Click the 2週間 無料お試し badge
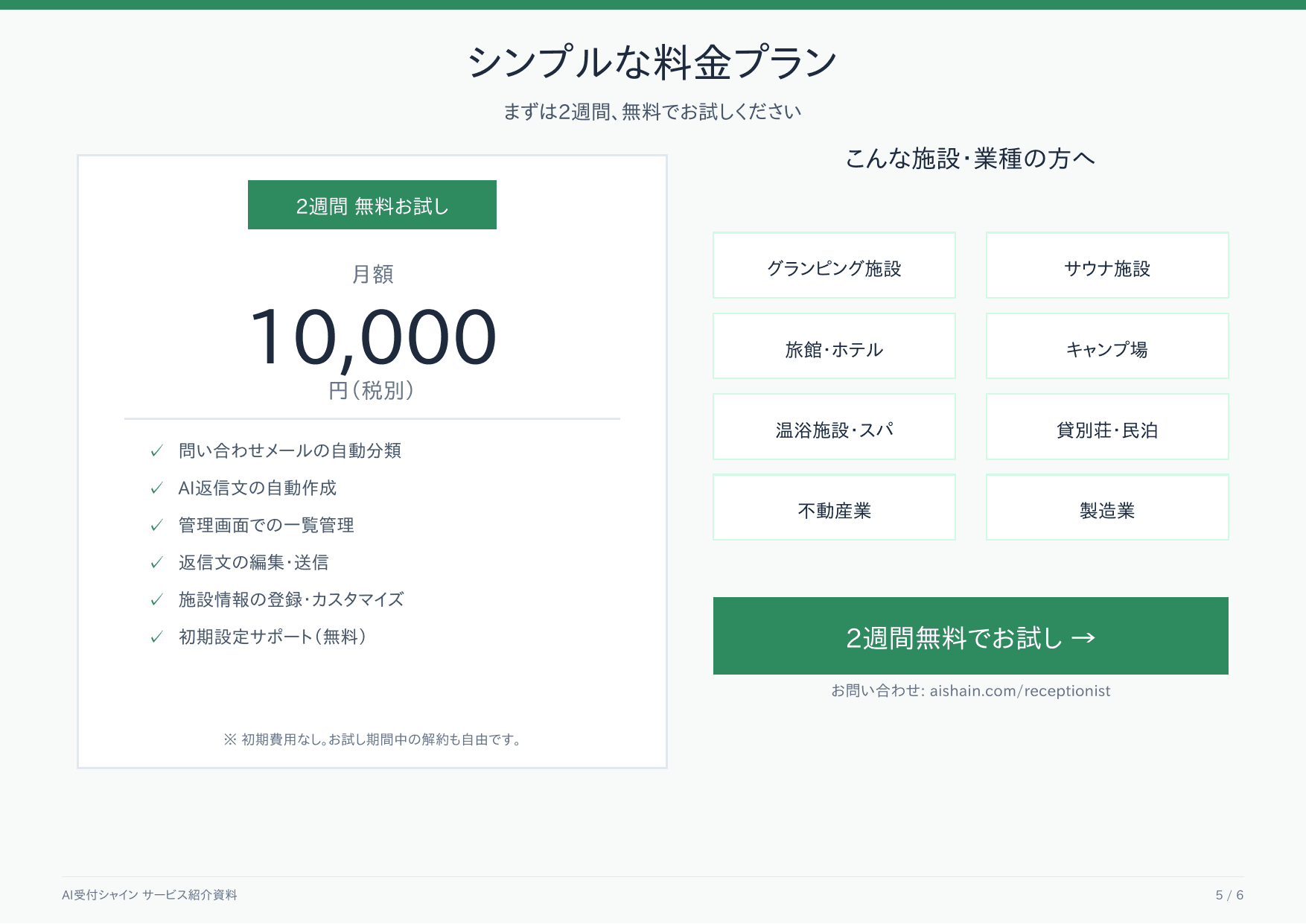The height and width of the screenshot is (924, 1306). 372,205
